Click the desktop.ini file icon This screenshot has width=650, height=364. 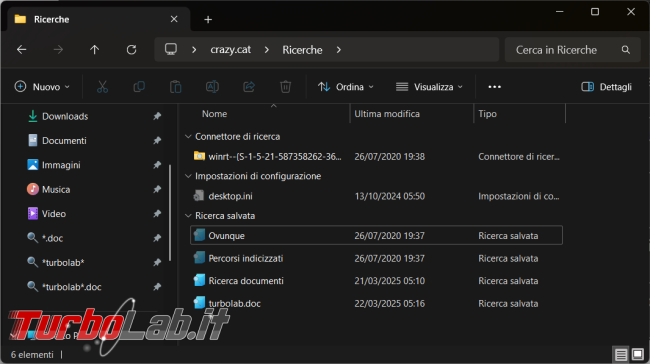pyautogui.click(x=199, y=195)
